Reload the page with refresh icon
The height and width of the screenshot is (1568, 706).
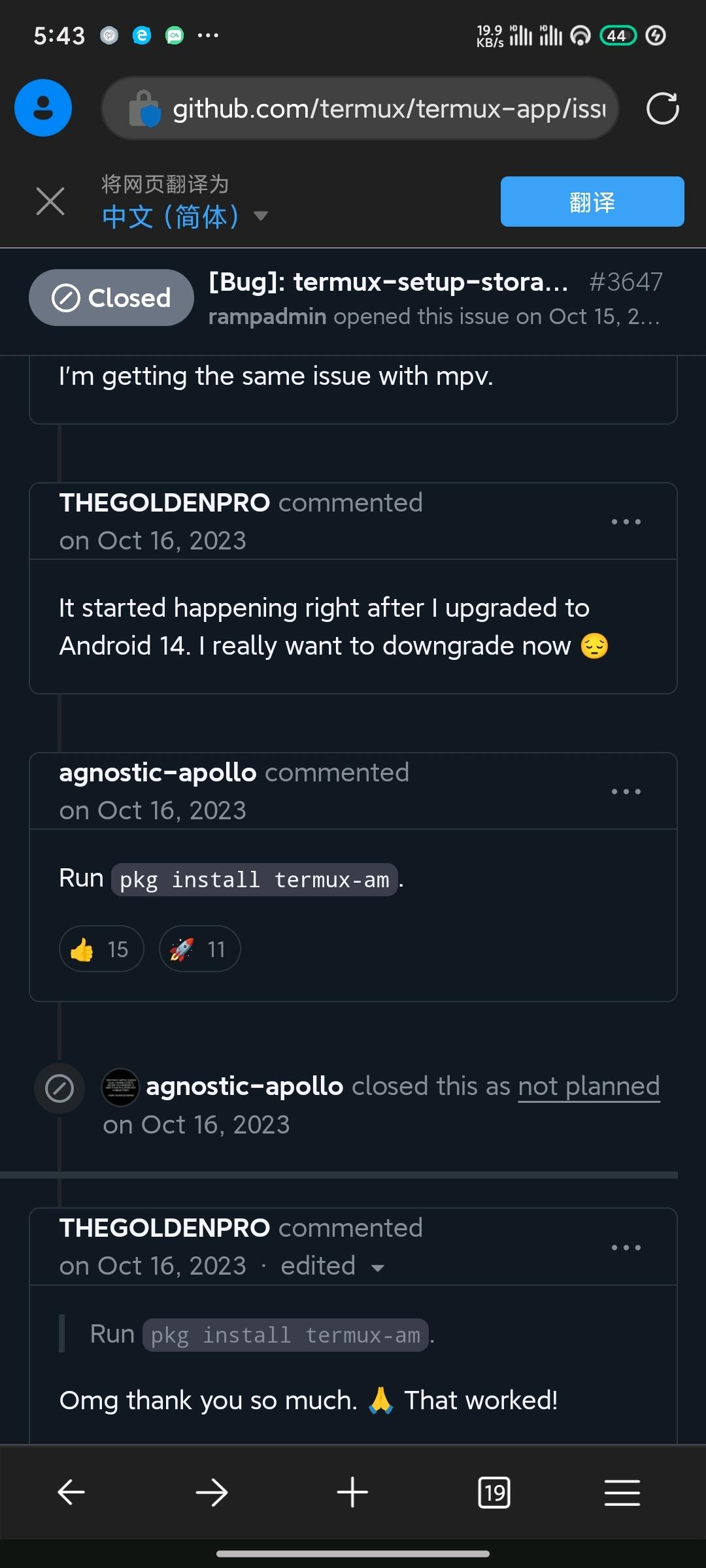click(662, 108)
